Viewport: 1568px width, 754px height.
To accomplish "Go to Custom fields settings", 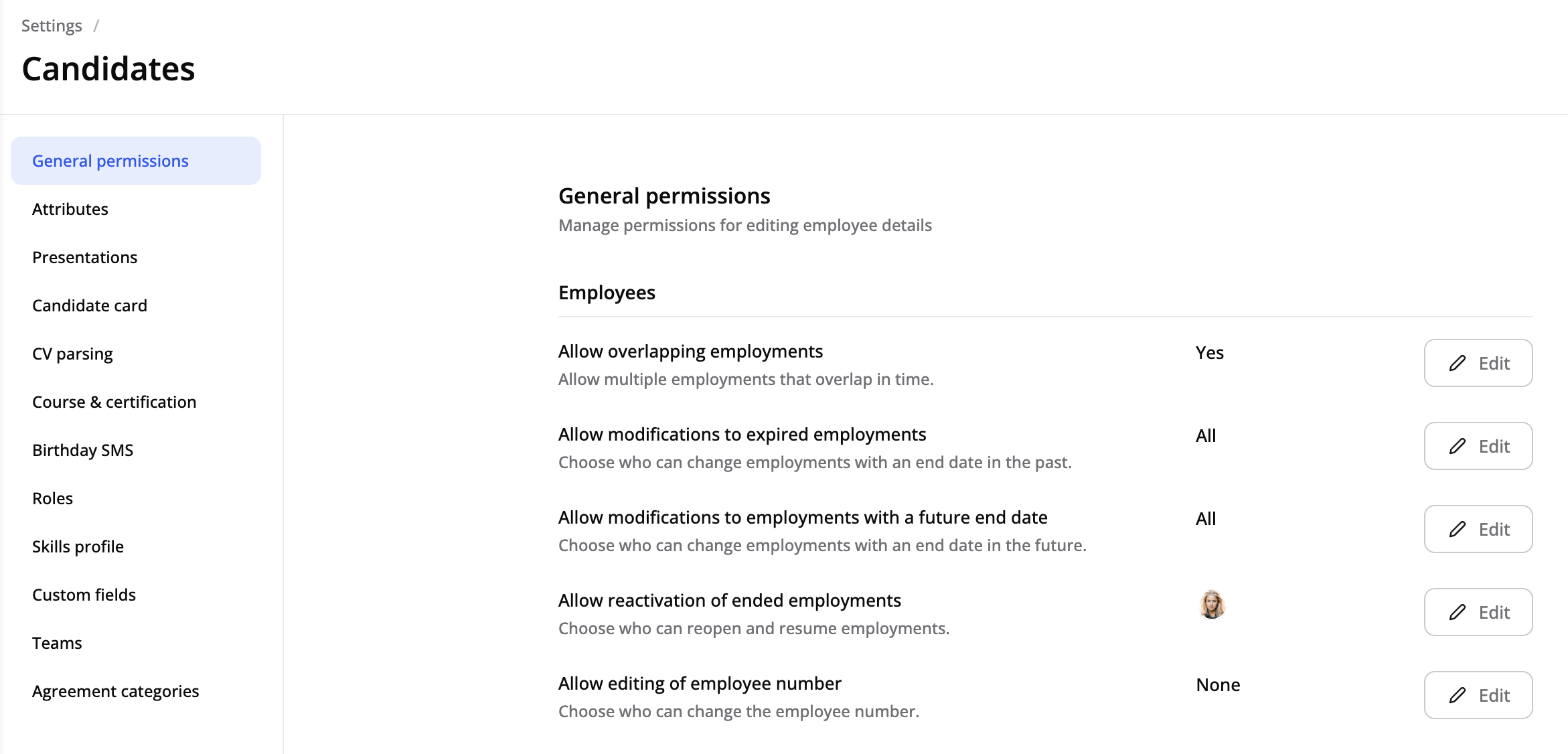I will 84,595.
